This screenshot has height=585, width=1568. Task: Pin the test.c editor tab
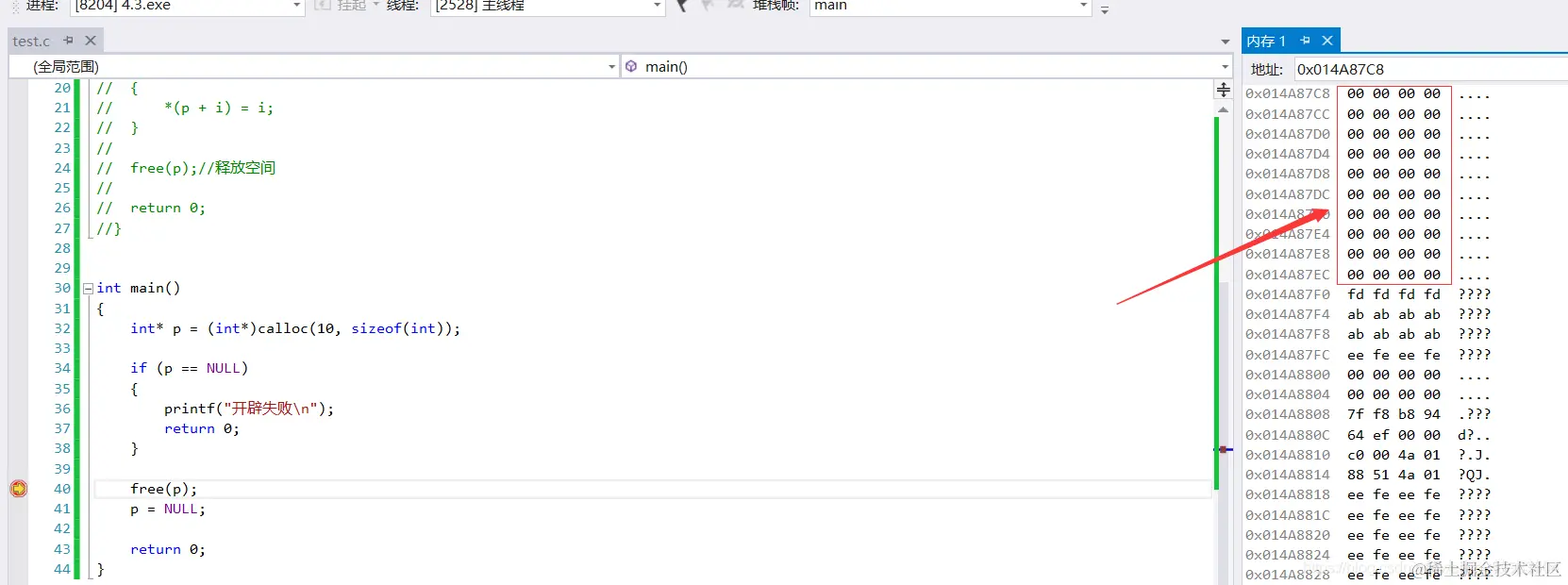(68, 41)
